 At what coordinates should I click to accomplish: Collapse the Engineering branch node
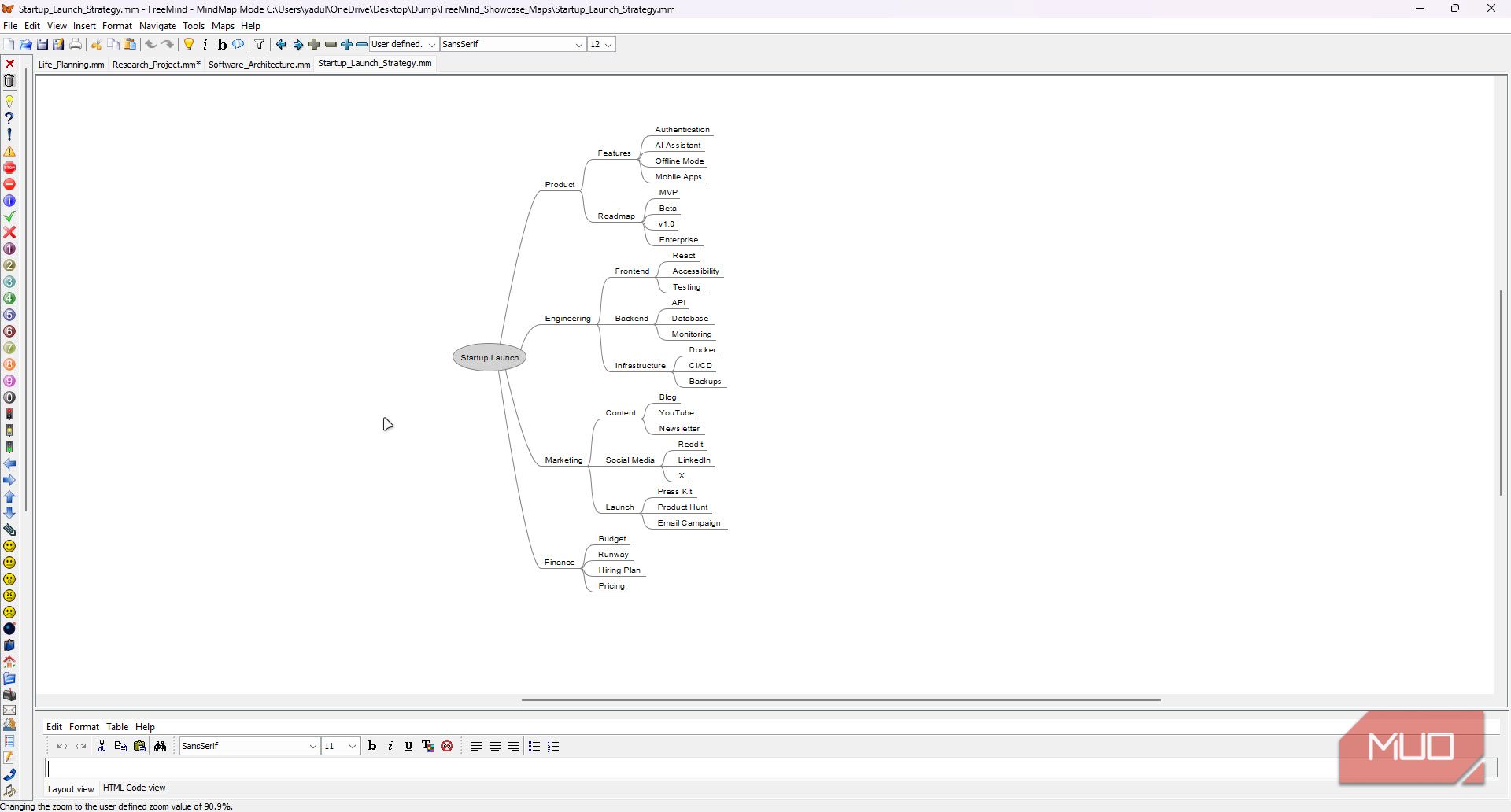[x=567, y=319]
